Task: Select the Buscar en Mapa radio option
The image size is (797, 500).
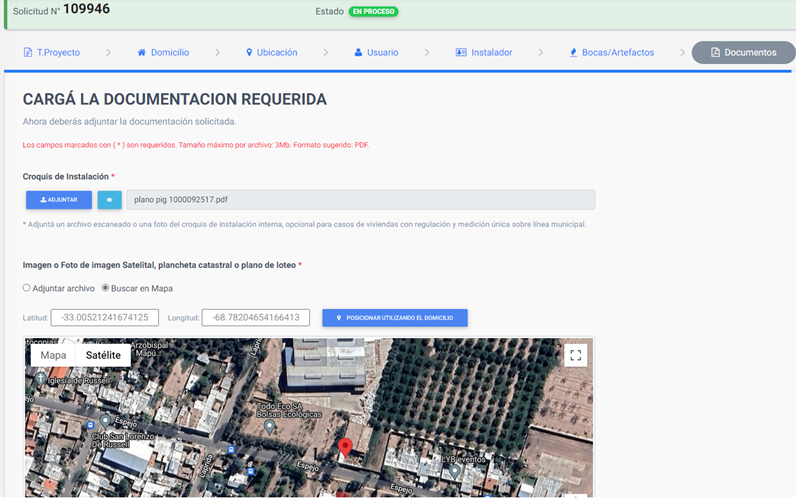Action: 105,288
